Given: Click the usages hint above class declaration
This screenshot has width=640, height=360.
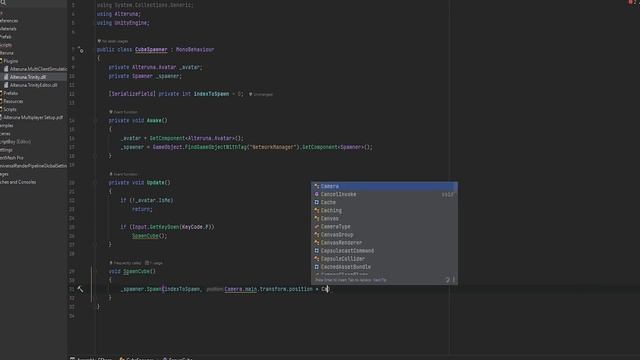Looking at the screenshot, I should tap(113, 41).
